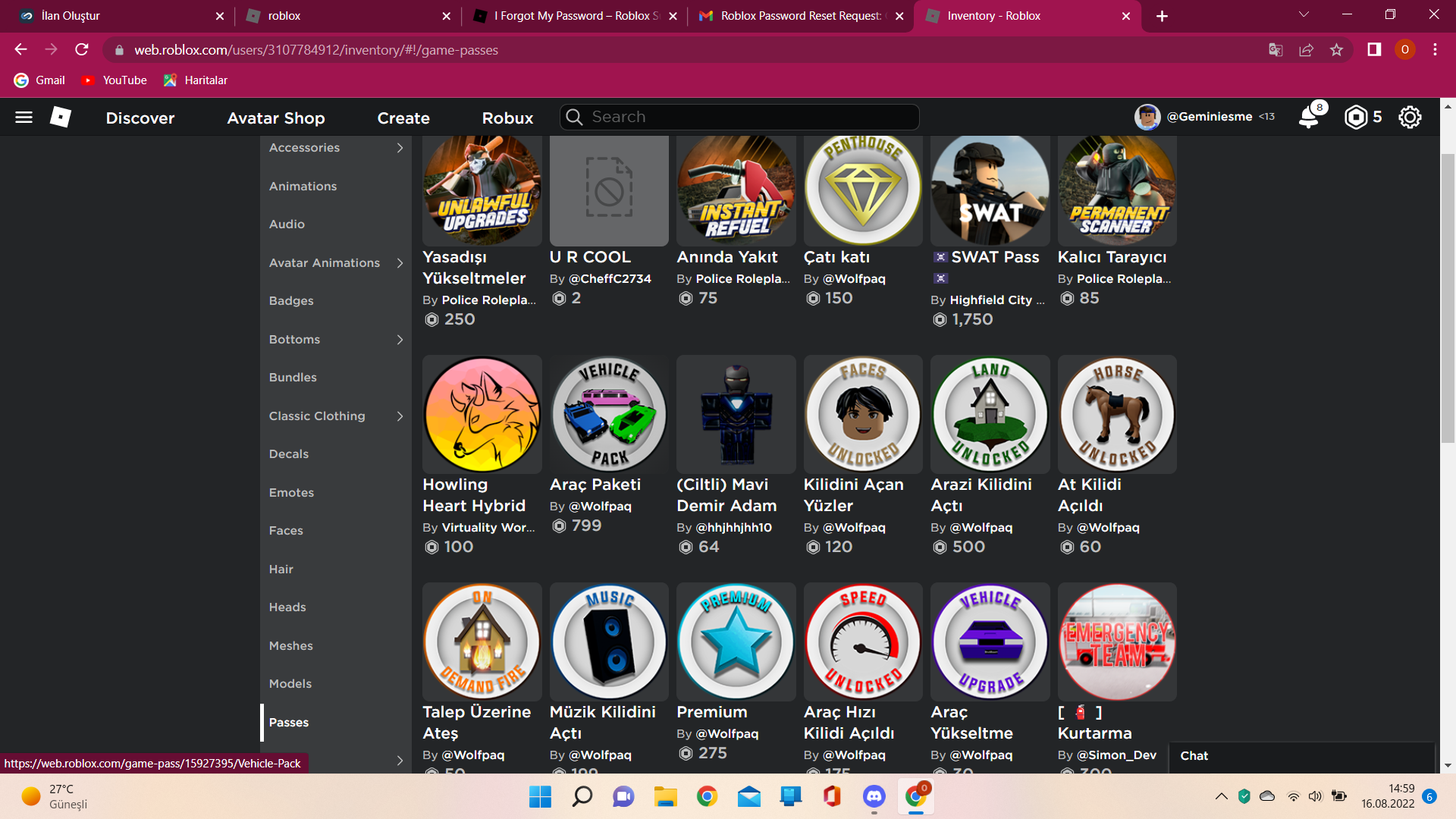Screen dimensions: 1456x819
Task: Switch to the Roblox Password Reset tab
Action: point(800,16)
